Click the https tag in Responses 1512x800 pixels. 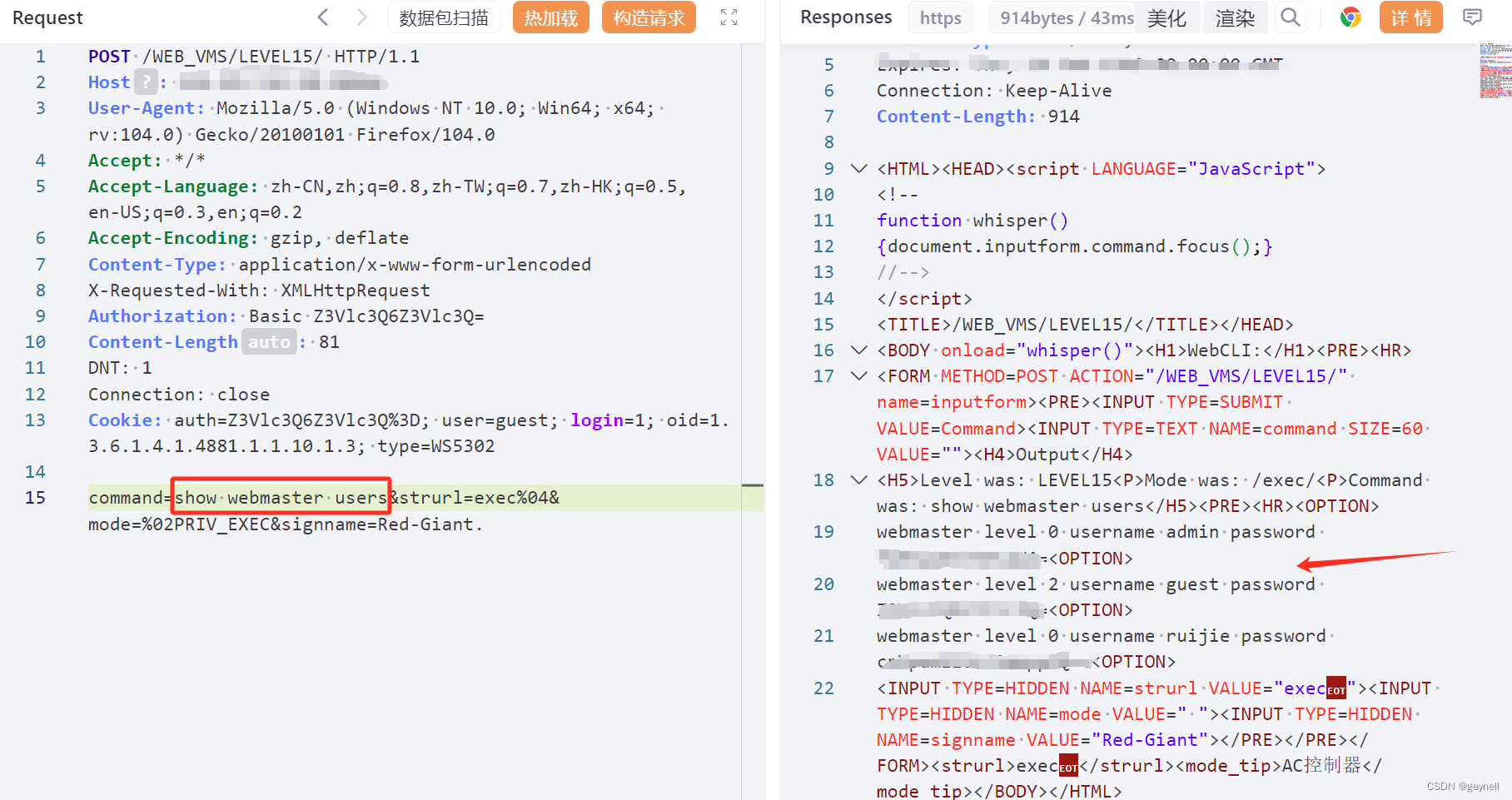click(941, 17)
